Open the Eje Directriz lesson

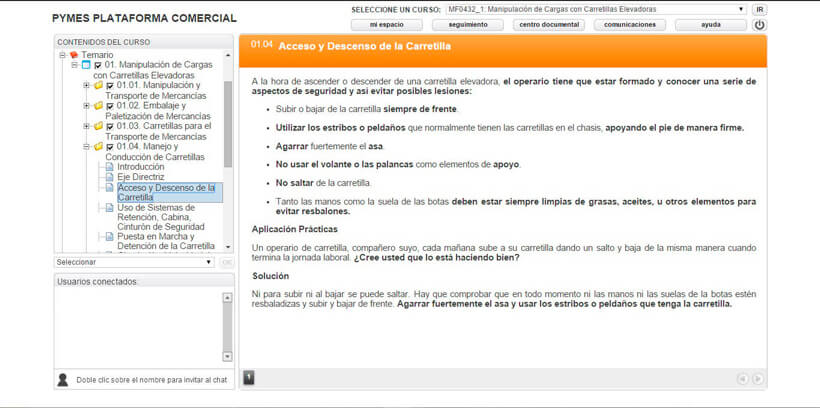[141, 177]
